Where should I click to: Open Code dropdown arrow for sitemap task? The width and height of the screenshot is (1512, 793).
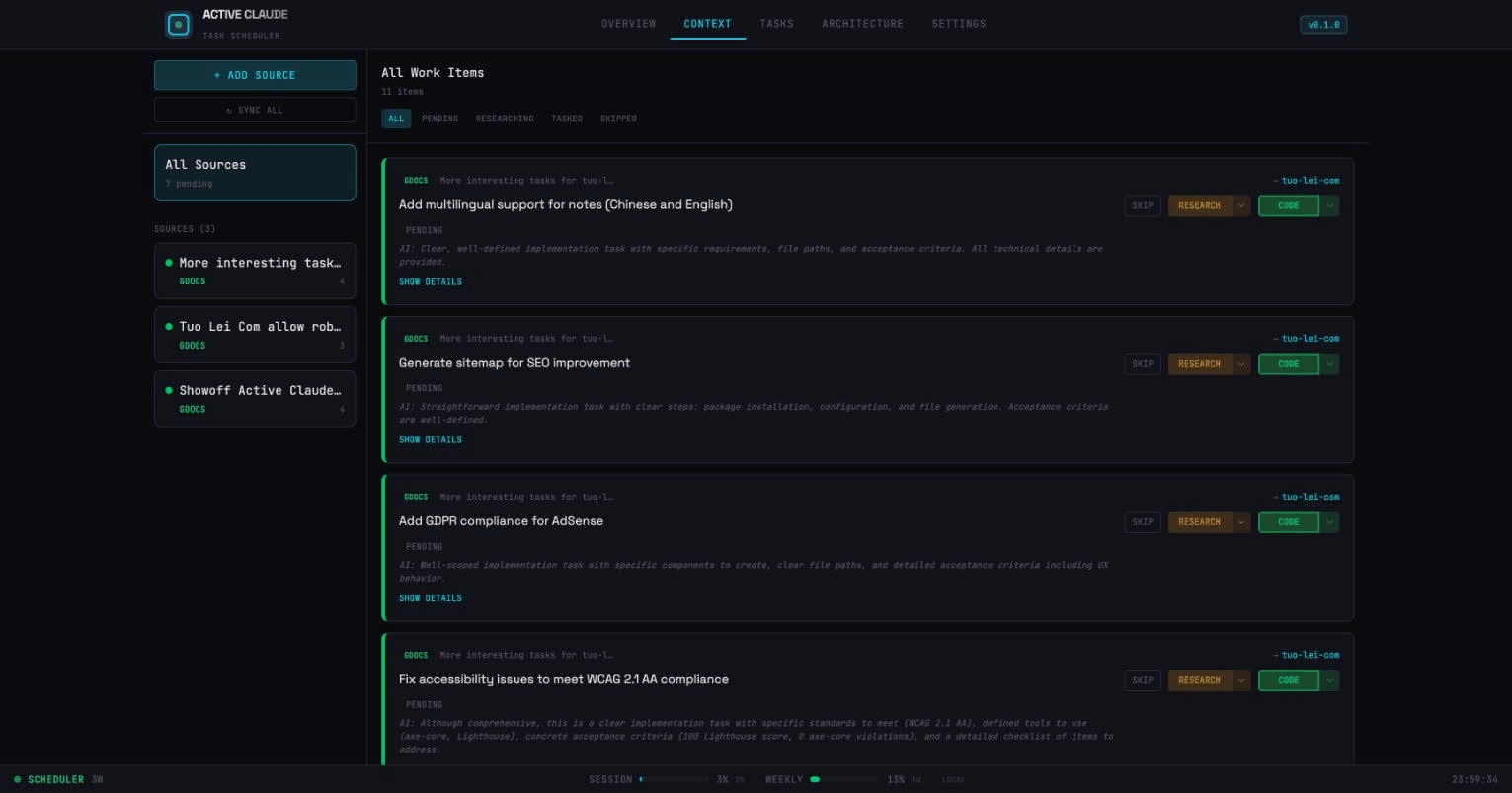click(x=1330, y=364)
